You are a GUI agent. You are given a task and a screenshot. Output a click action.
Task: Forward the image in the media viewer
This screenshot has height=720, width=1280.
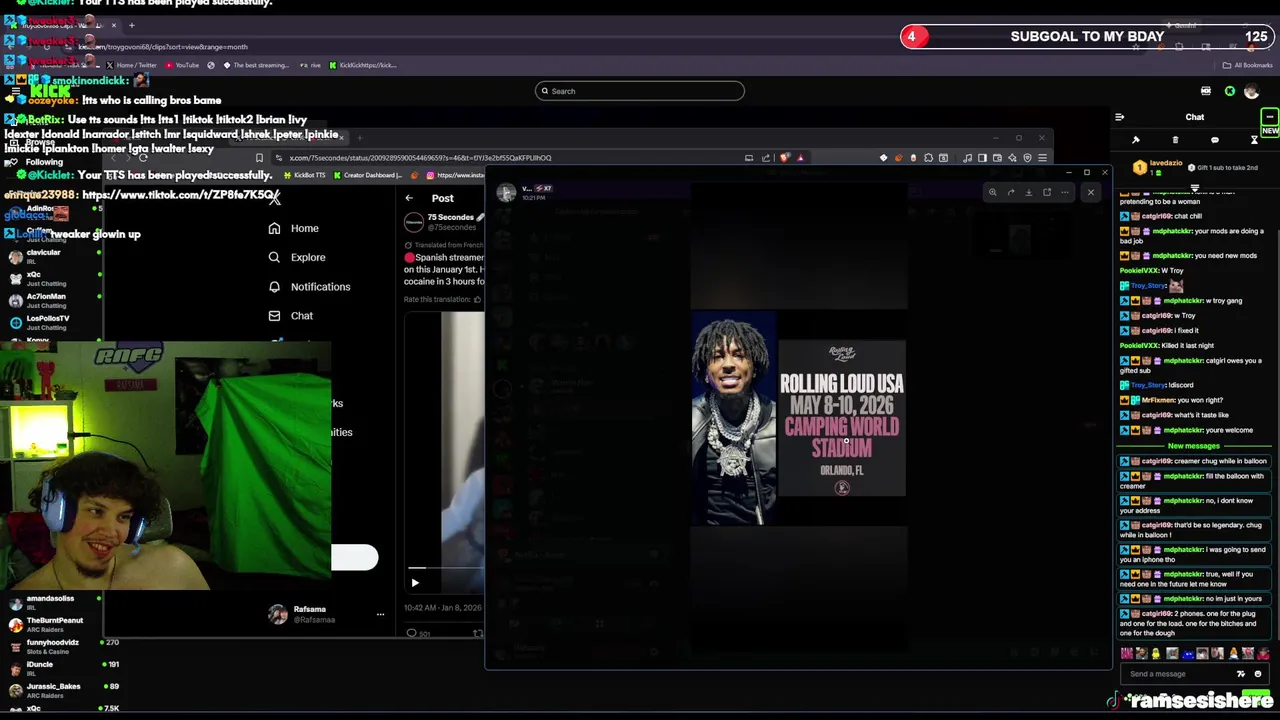1010,192
